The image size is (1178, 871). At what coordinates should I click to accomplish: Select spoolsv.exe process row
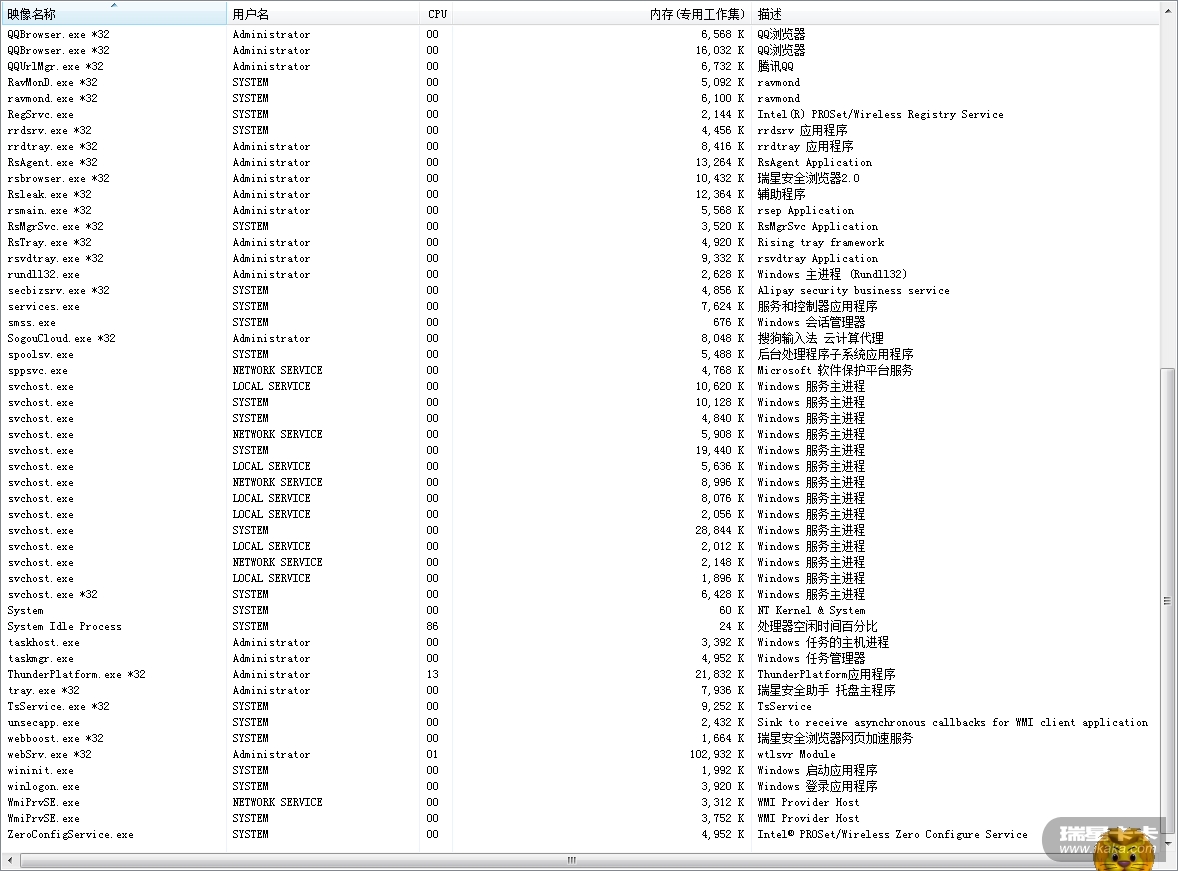[579, 355]
